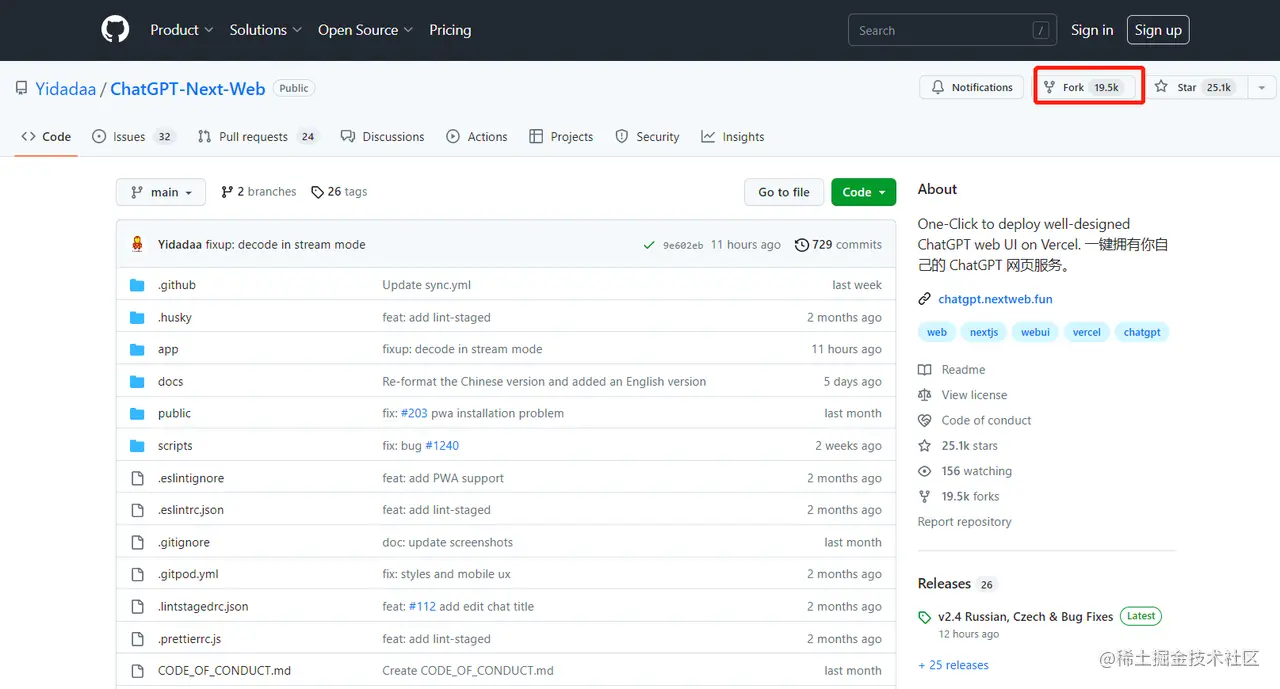
Task: Select the 'webui' topic tag
Action: click(1036, 332)
